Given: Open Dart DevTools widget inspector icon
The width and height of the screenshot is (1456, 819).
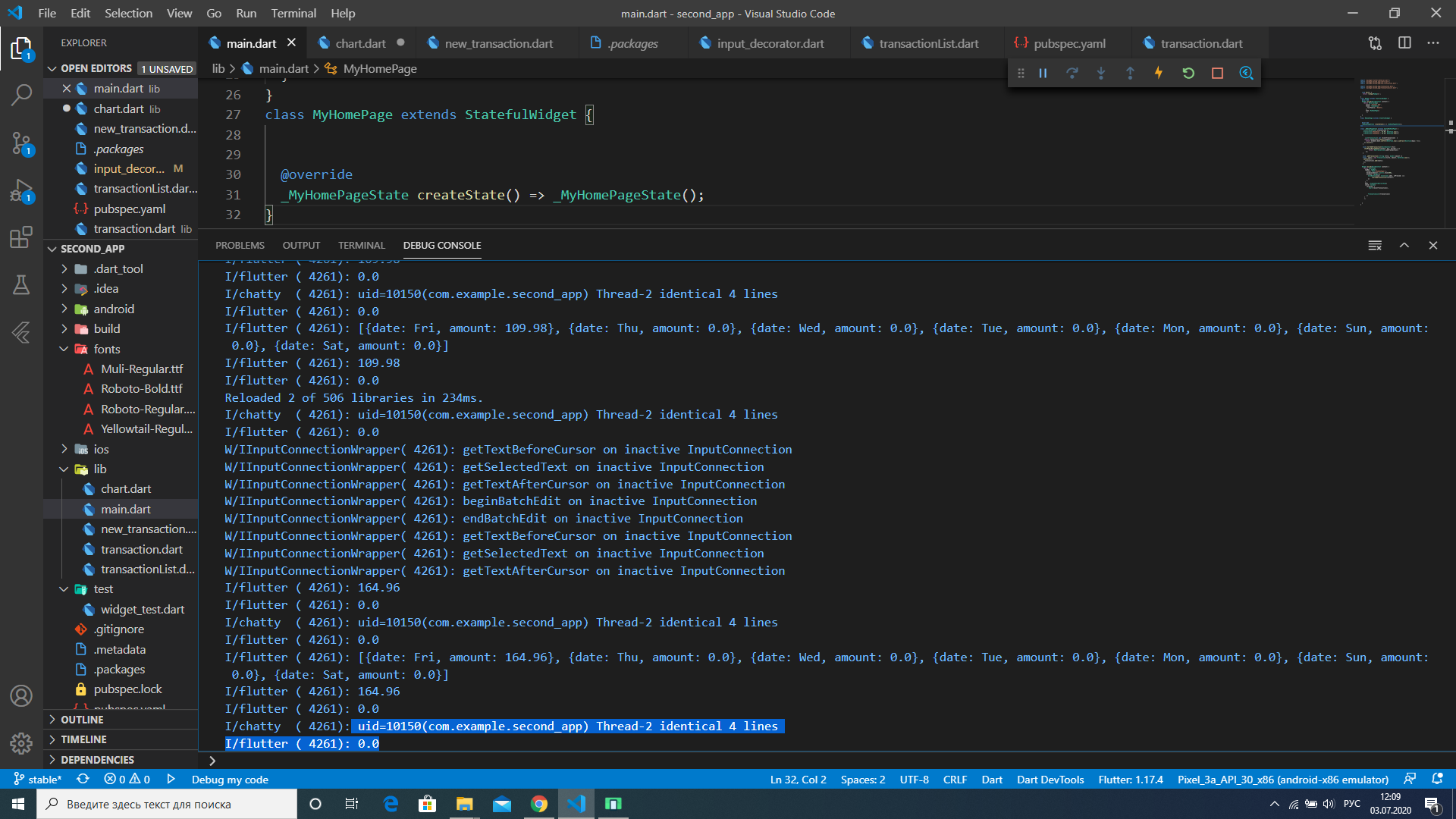Looking at the screenshot, I should [x=1246, y=74].
